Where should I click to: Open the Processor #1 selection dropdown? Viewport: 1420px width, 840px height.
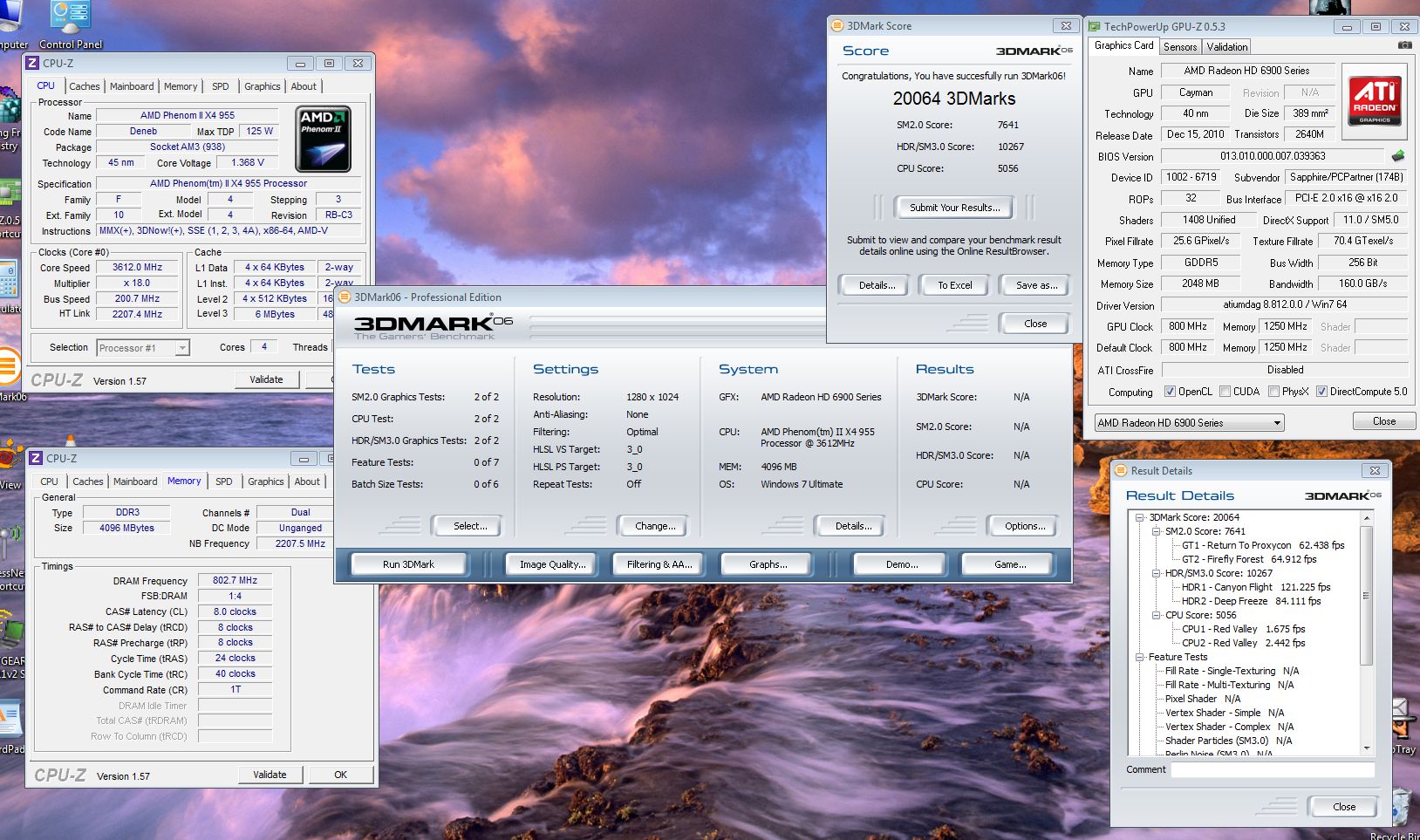143,348
